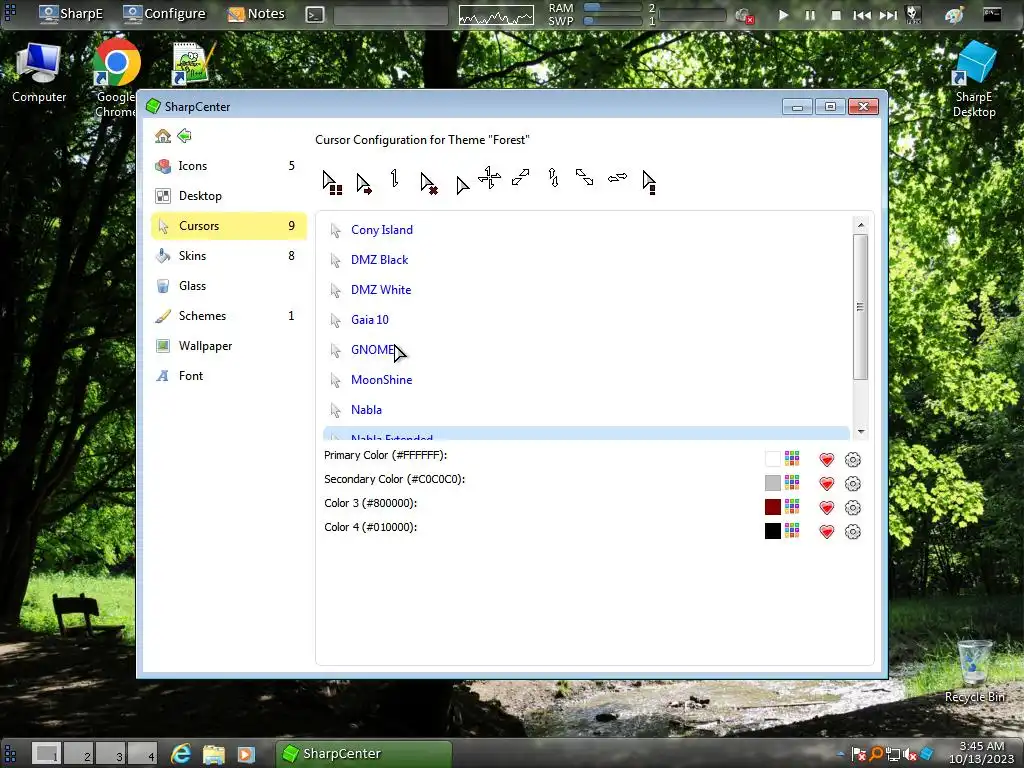Viewport: 1024px width, 768px height.
Task: Click the heart icon for Color 3
Action: 827,507
